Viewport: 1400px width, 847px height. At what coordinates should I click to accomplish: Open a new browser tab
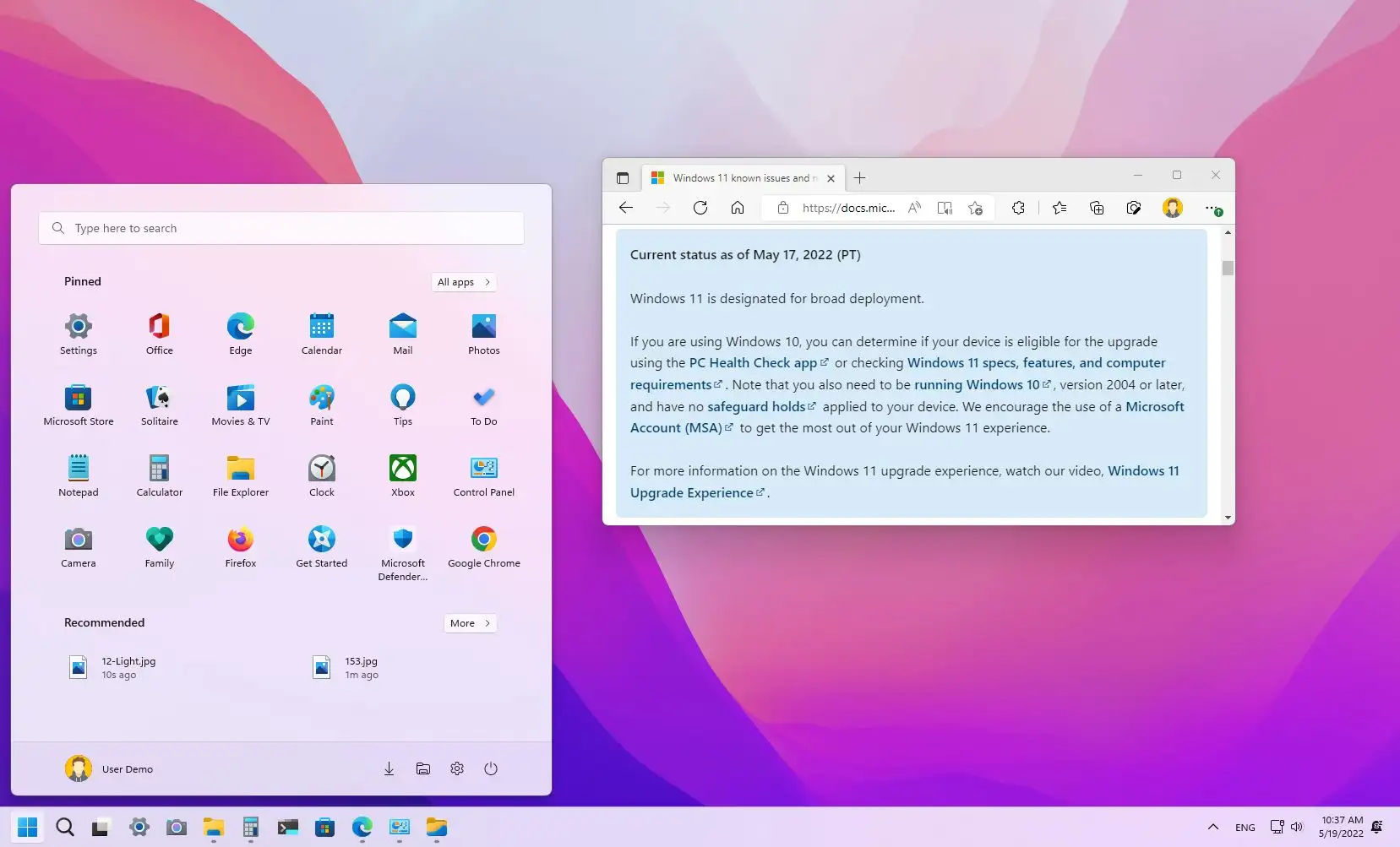(x=858, y=177)
